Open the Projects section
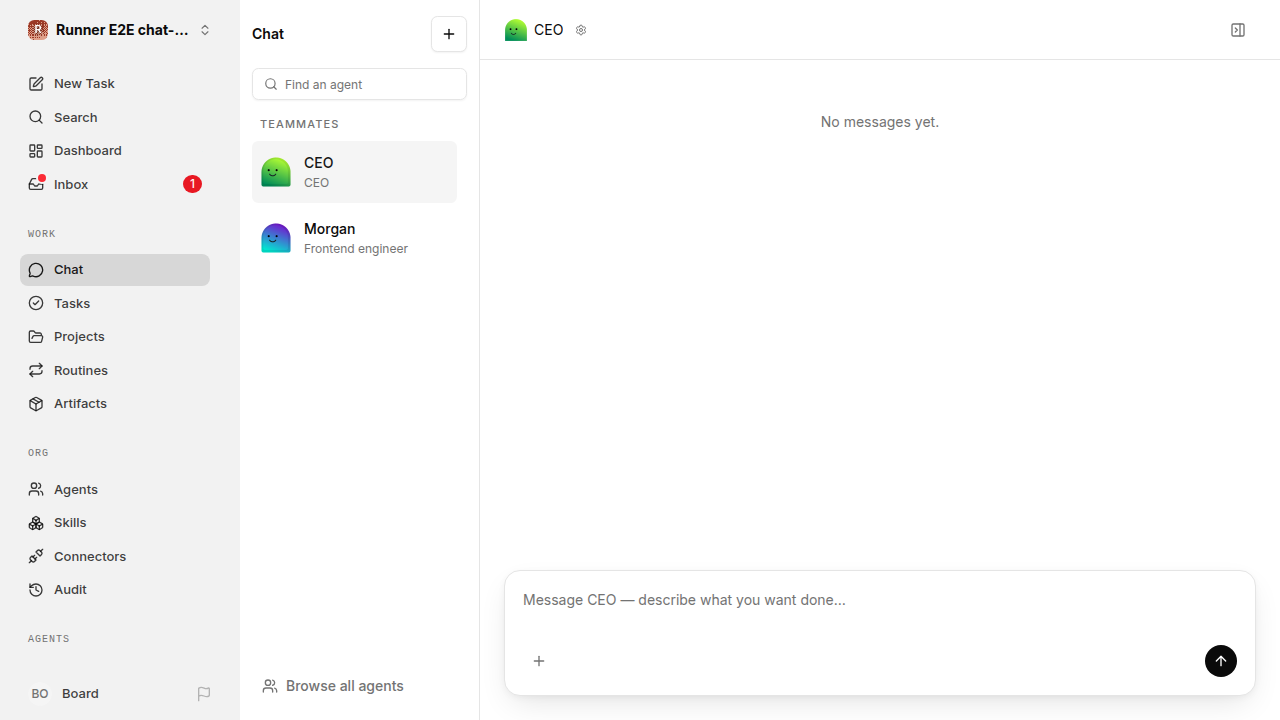 115,337
